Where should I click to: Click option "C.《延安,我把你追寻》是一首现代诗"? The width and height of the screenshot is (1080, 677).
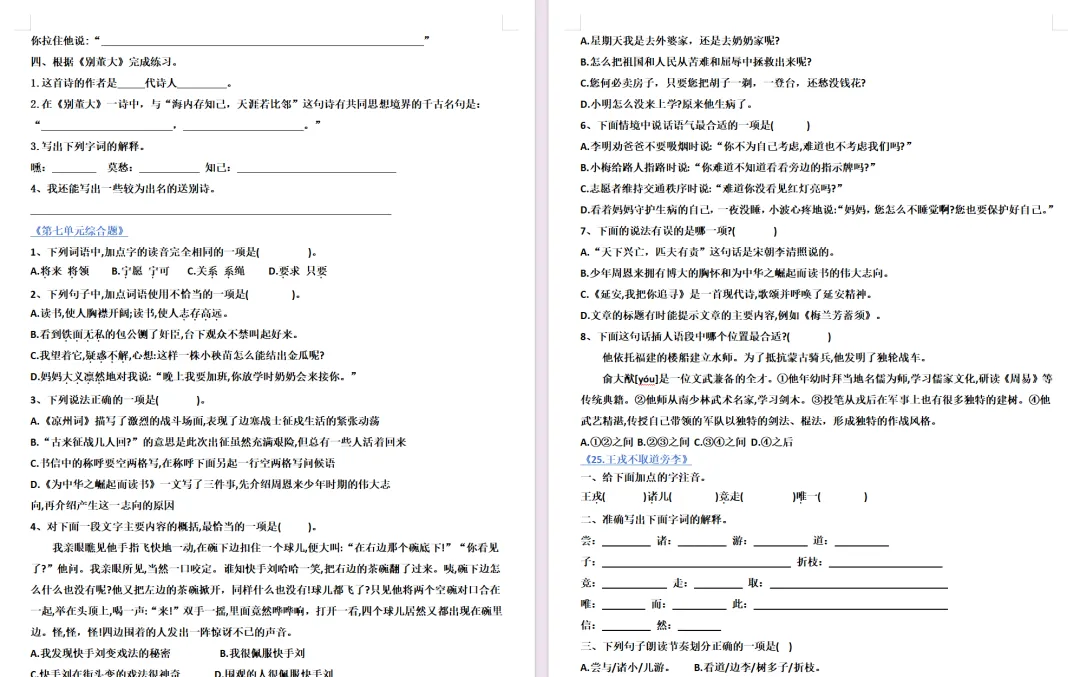(728, 294)
